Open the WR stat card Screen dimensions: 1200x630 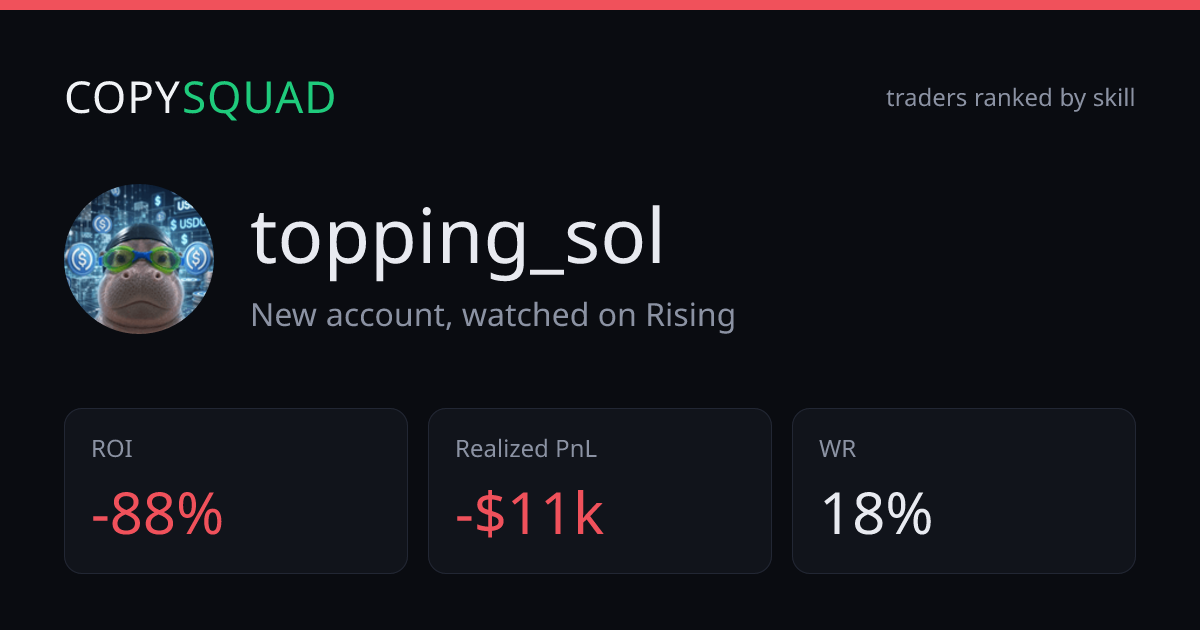click(x=964, y=491)
